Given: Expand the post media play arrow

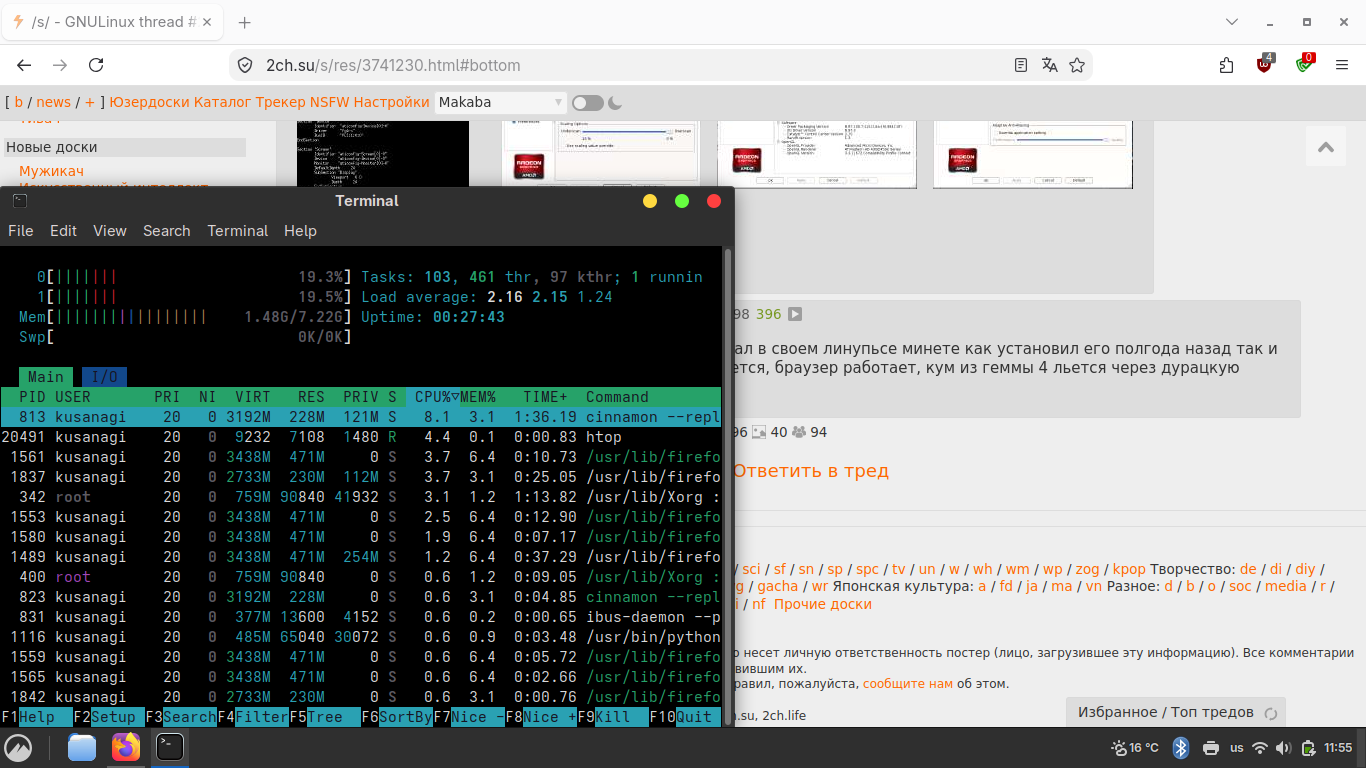Looking at the screenshot, I should [795, 314].
